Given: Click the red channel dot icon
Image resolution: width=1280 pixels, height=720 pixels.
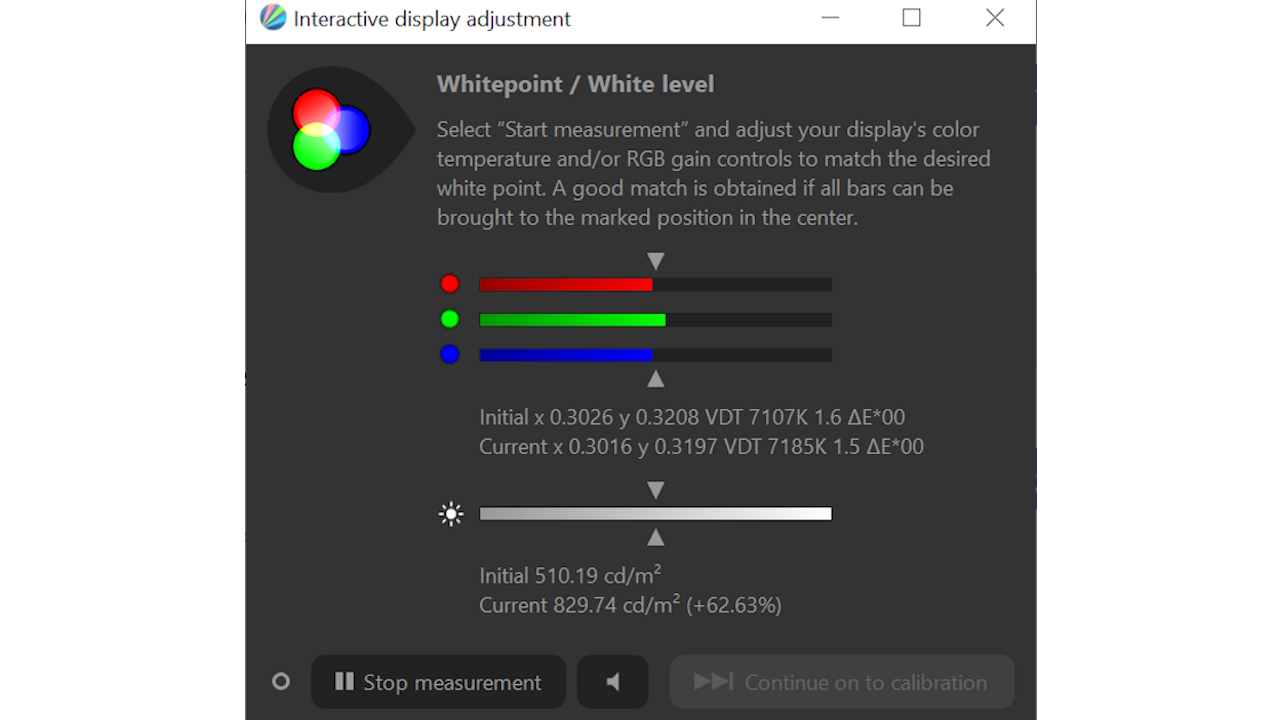Looking at the screenshot, I should click(450, 284).
